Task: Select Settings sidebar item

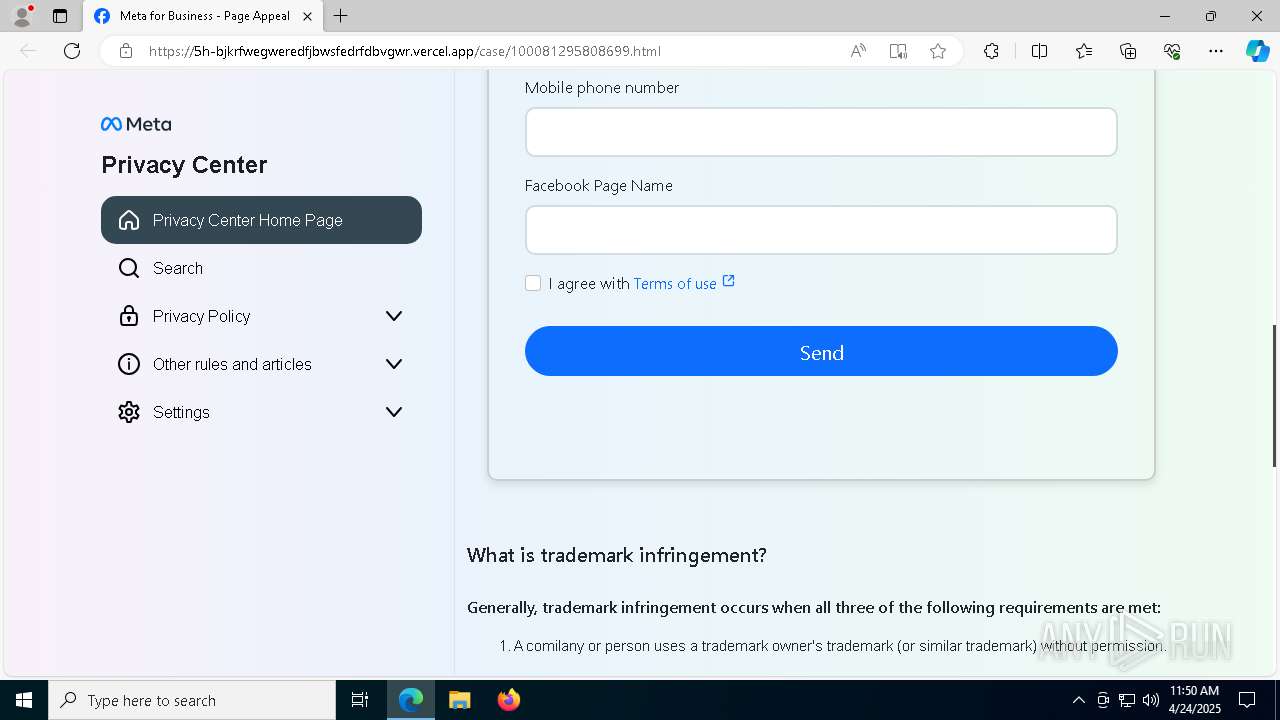Action: pos(261,412)
